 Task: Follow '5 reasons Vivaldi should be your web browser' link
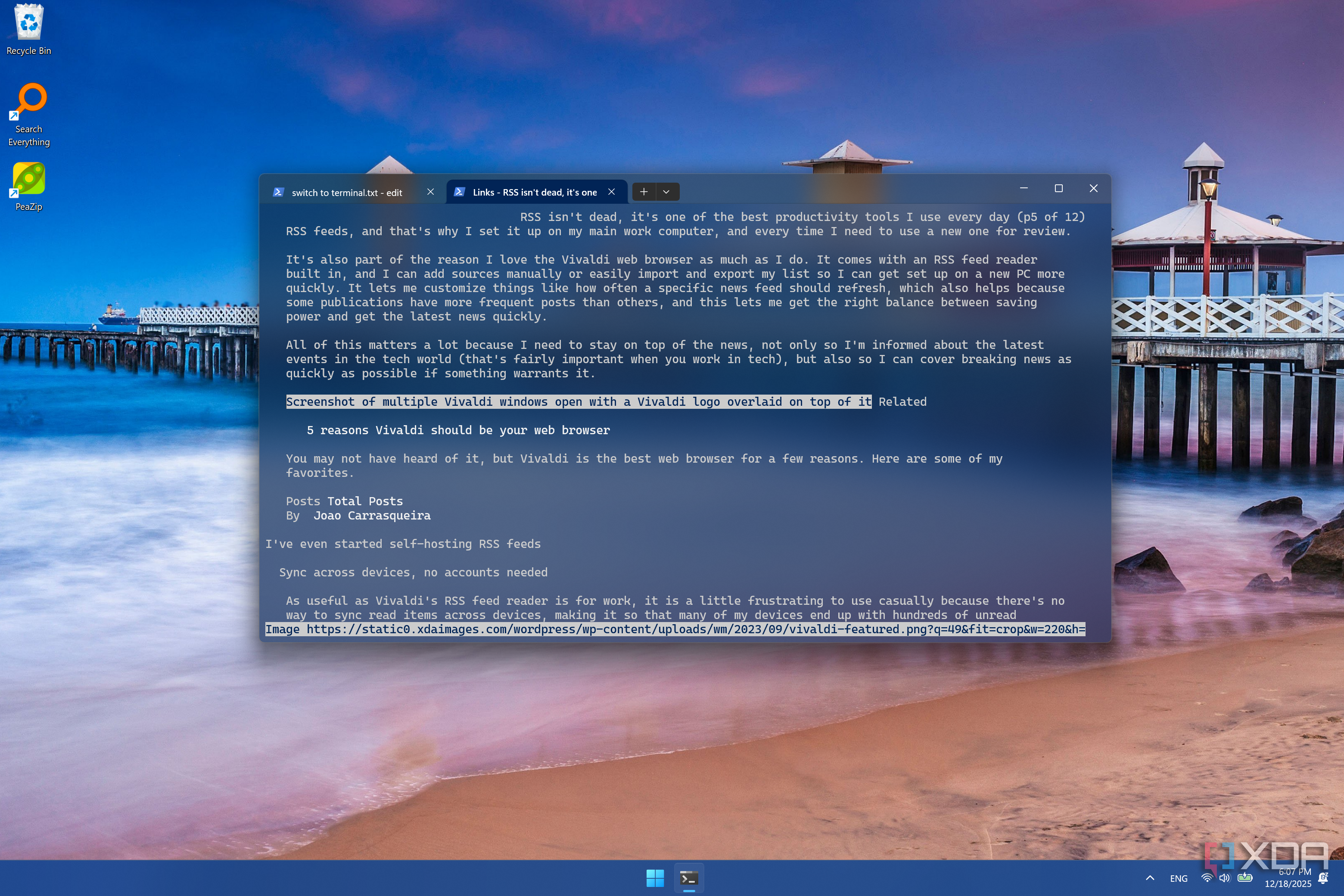[x=458, y=430]
